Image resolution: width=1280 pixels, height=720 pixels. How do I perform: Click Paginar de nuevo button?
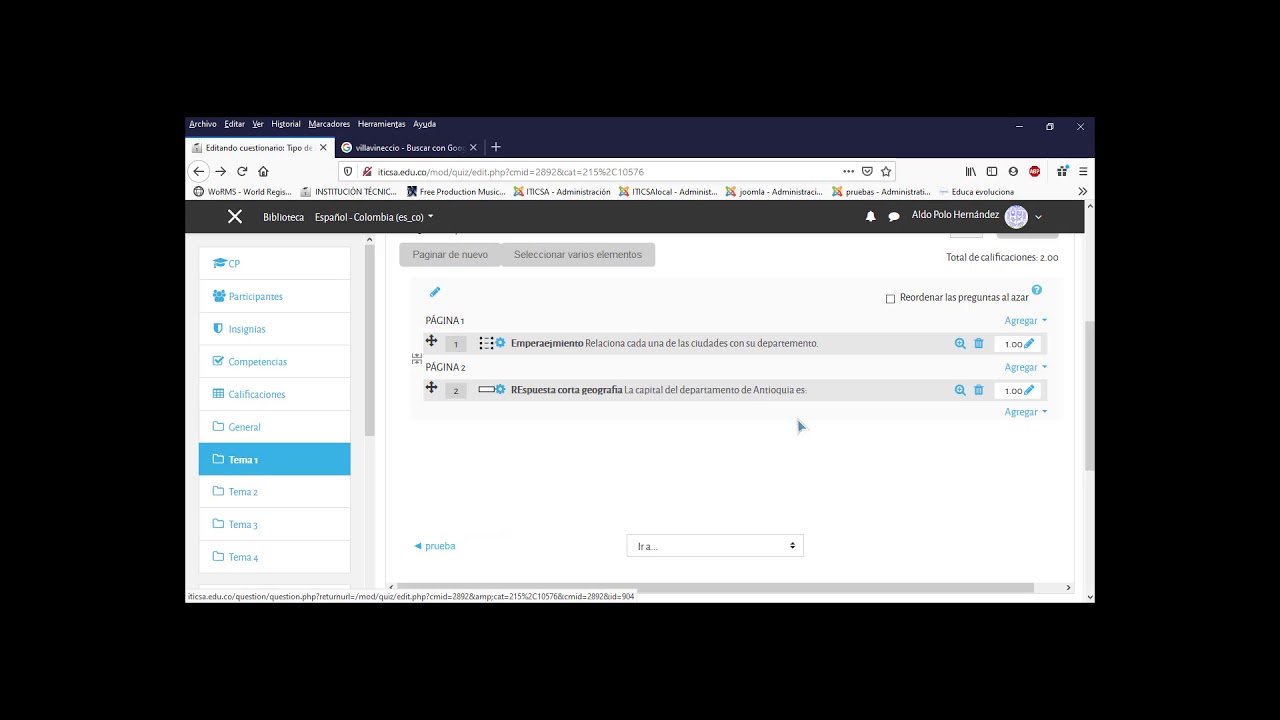pyautogui.click(x=450, y=255)
